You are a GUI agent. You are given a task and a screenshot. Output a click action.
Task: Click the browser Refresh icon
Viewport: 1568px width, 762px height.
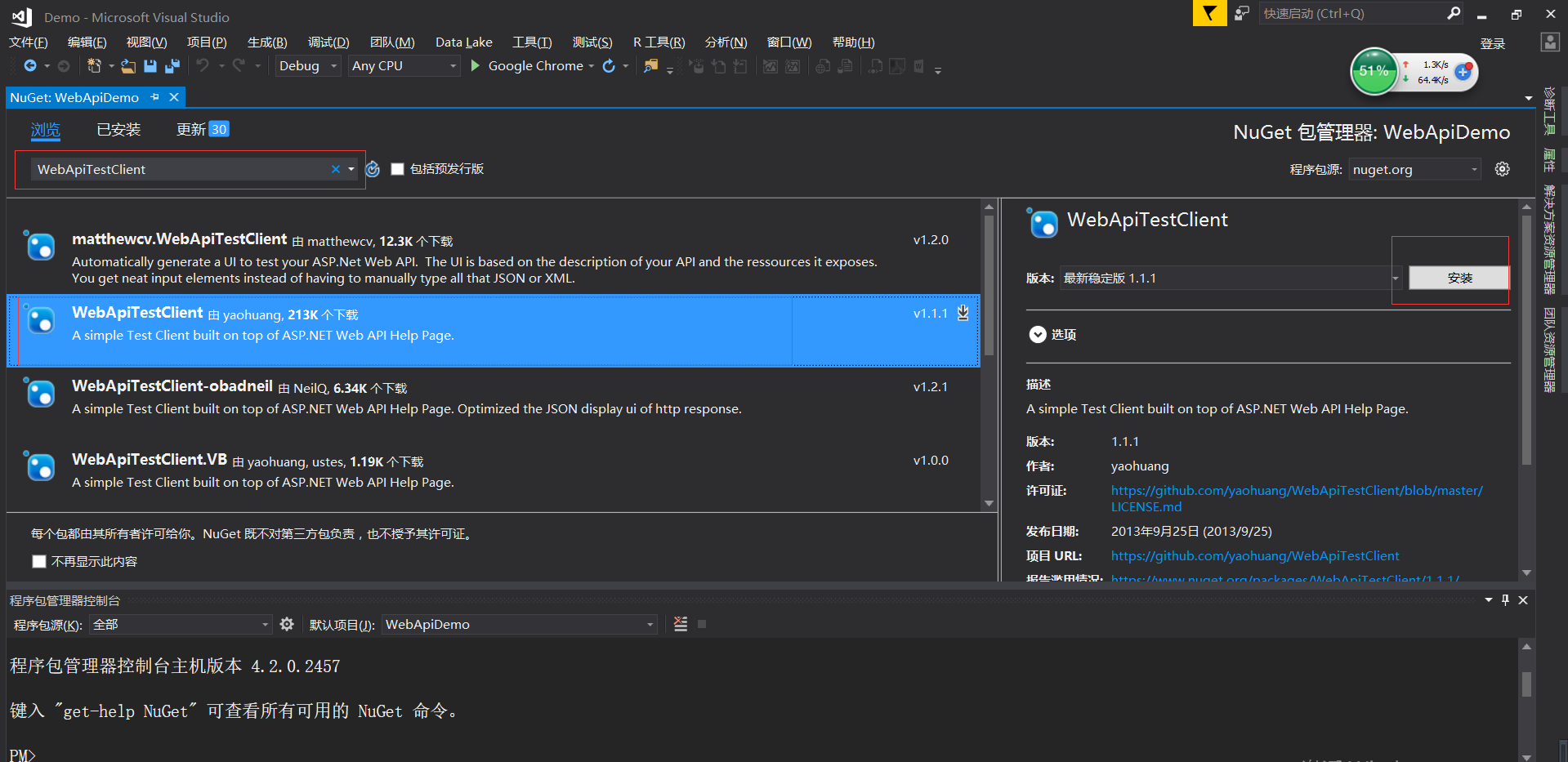click(x=609, y=66)
